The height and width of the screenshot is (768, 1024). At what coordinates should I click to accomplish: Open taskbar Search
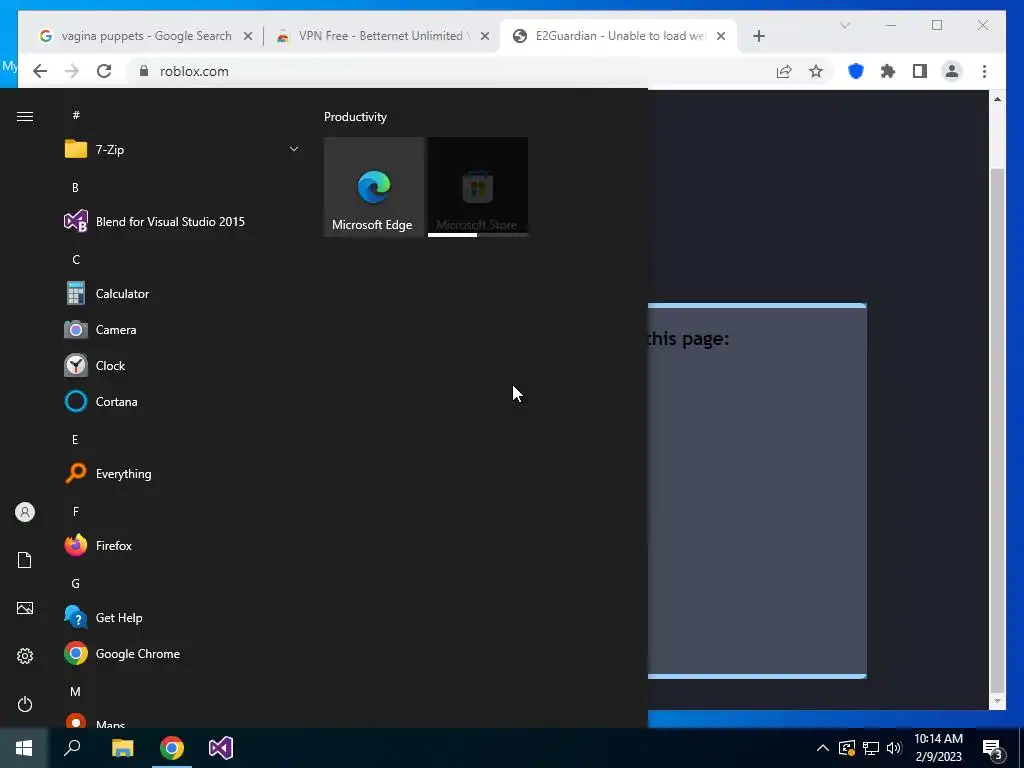coord(72,748)
